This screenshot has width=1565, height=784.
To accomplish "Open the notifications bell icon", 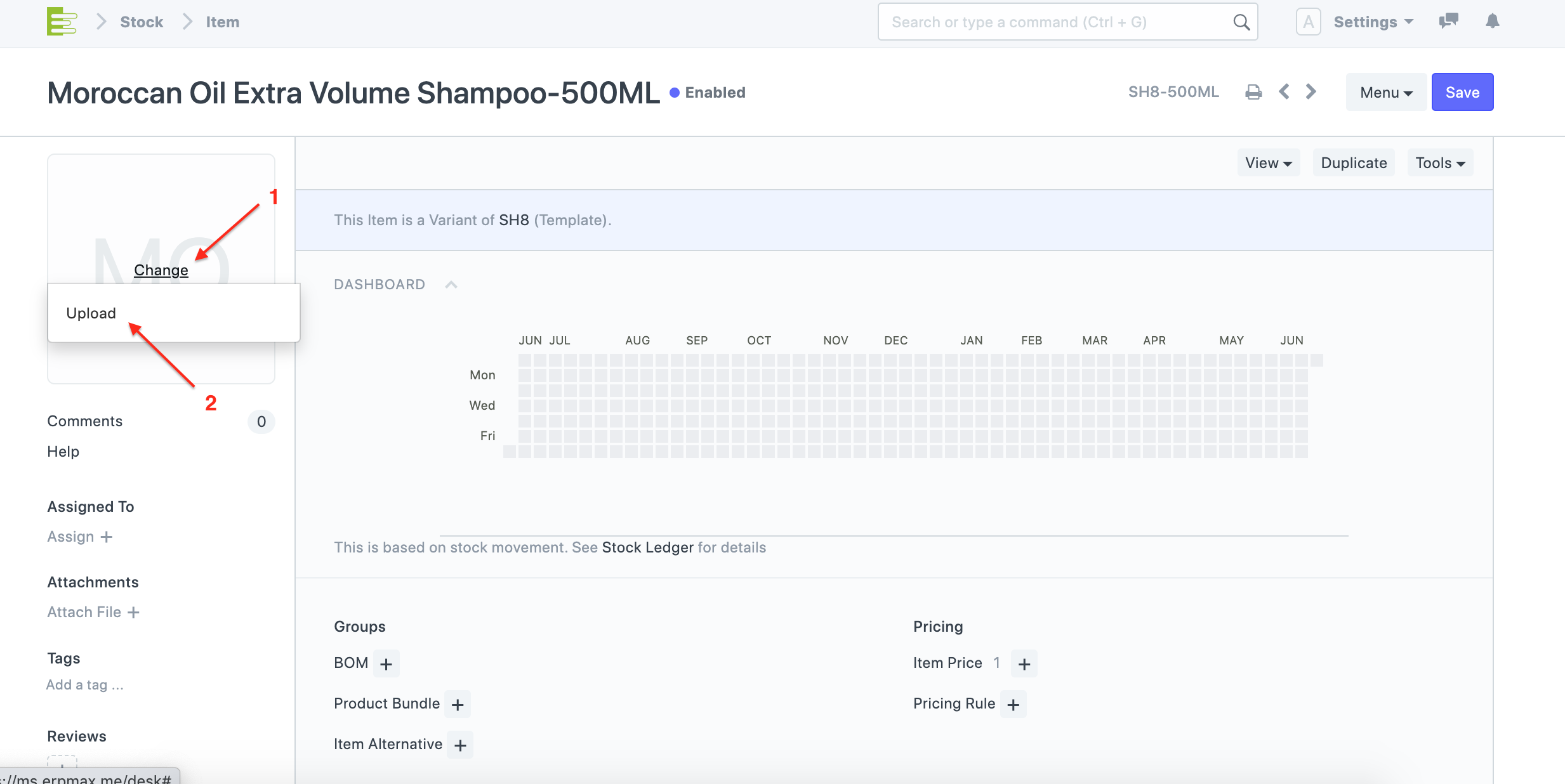I will coord(1493,21).
